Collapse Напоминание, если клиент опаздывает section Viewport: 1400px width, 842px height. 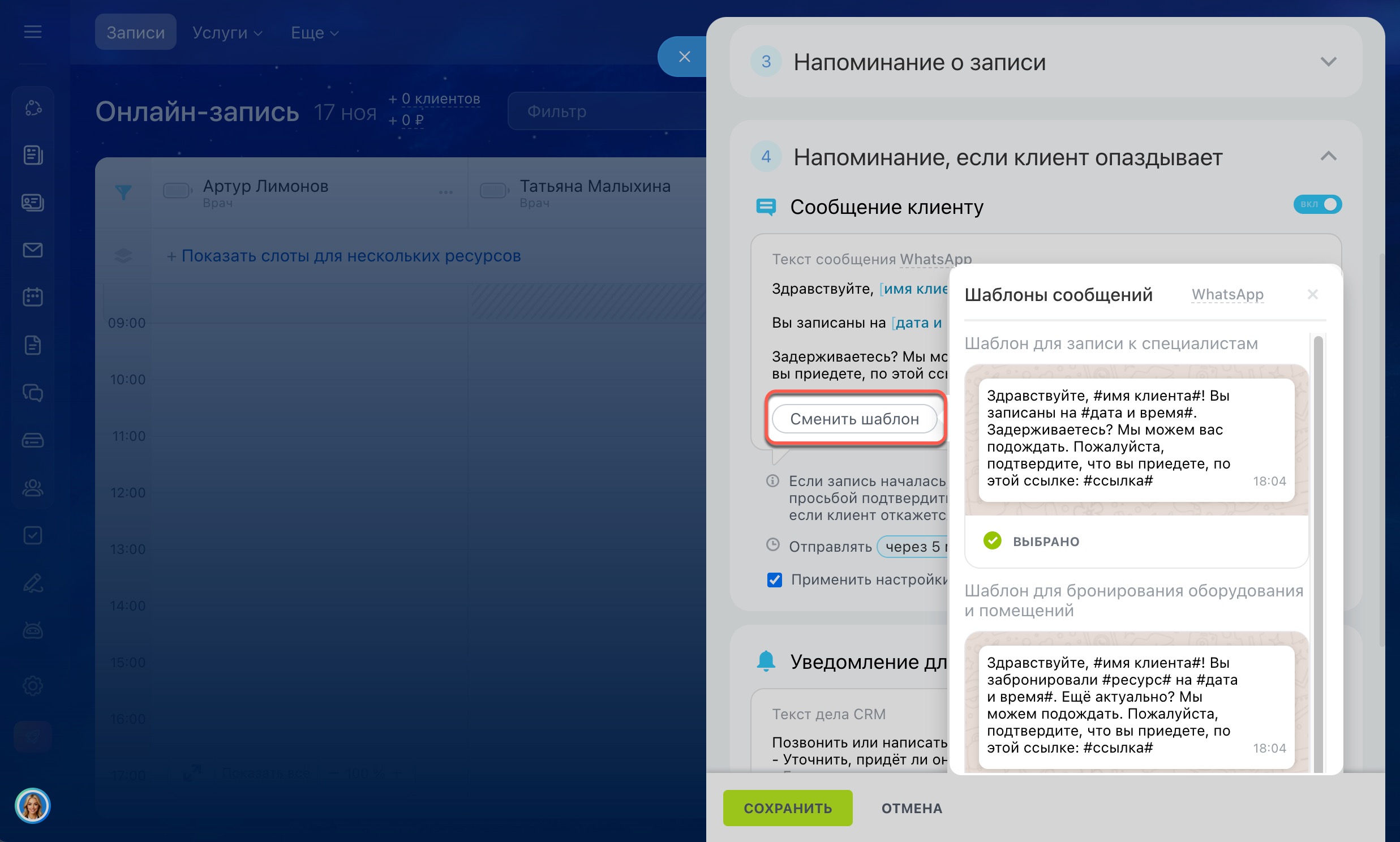point(1328,156)
